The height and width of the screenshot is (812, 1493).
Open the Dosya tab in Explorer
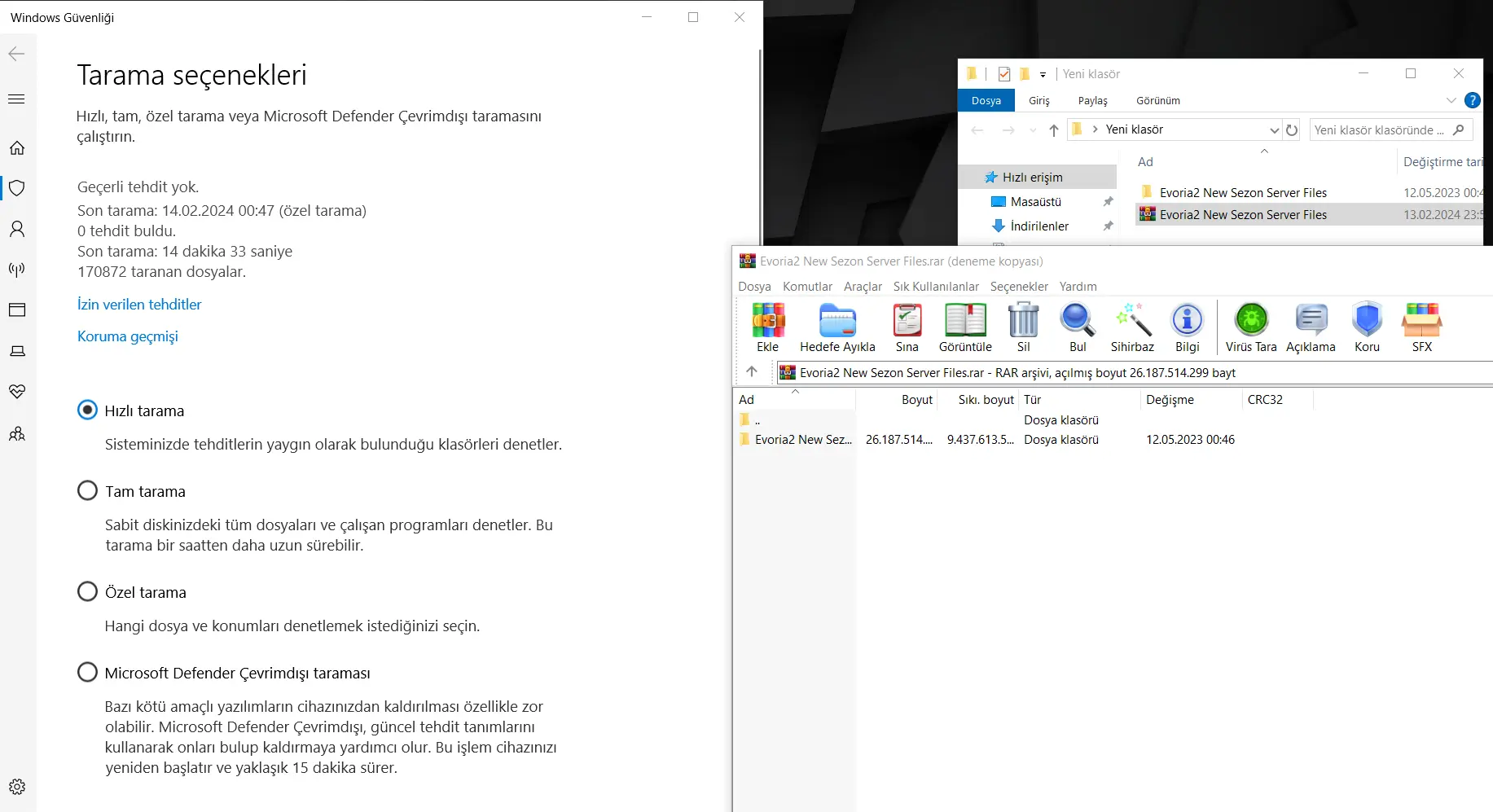click(986, 100)
